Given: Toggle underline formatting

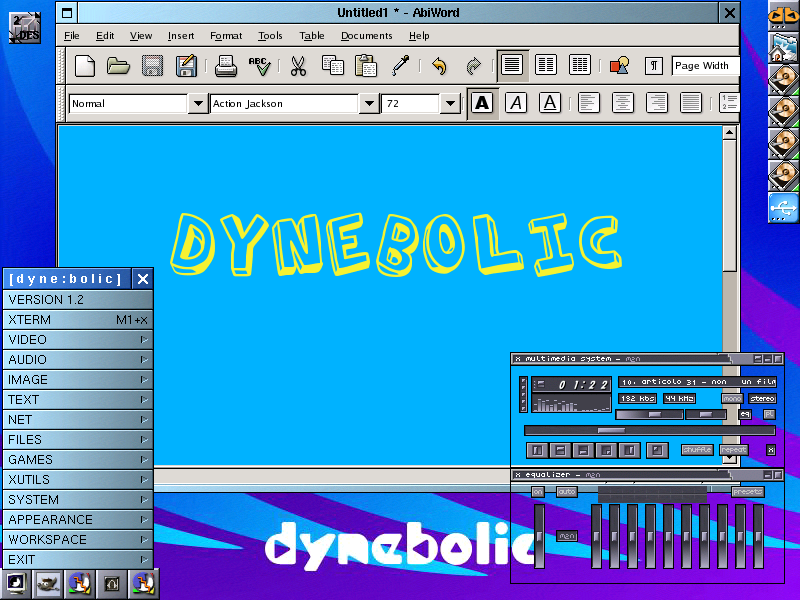Looking at the screenshot, I should pyautogui.click(x=549, y=103).
